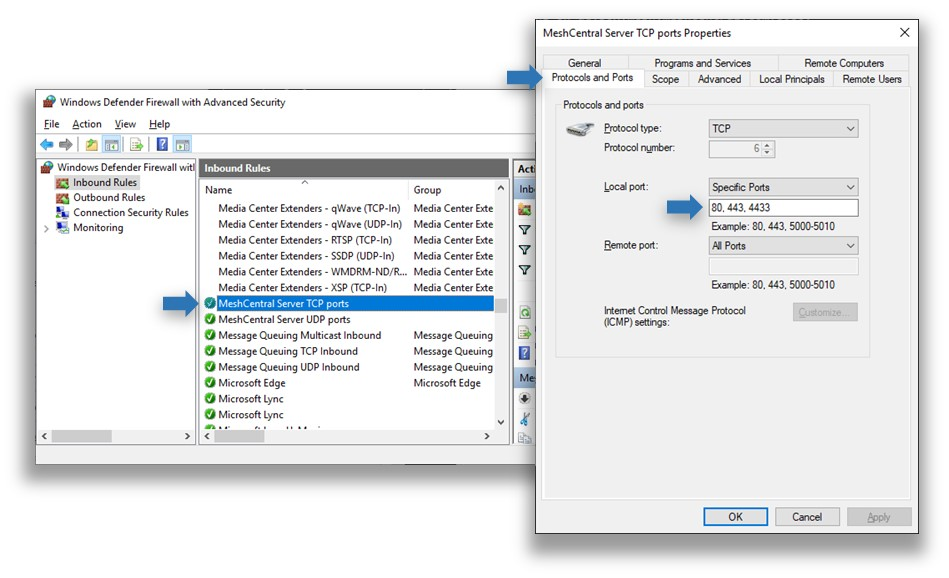Switch to the Remote Users tab
The height and width of the screenshot is (578, 949).
(872, 79)
